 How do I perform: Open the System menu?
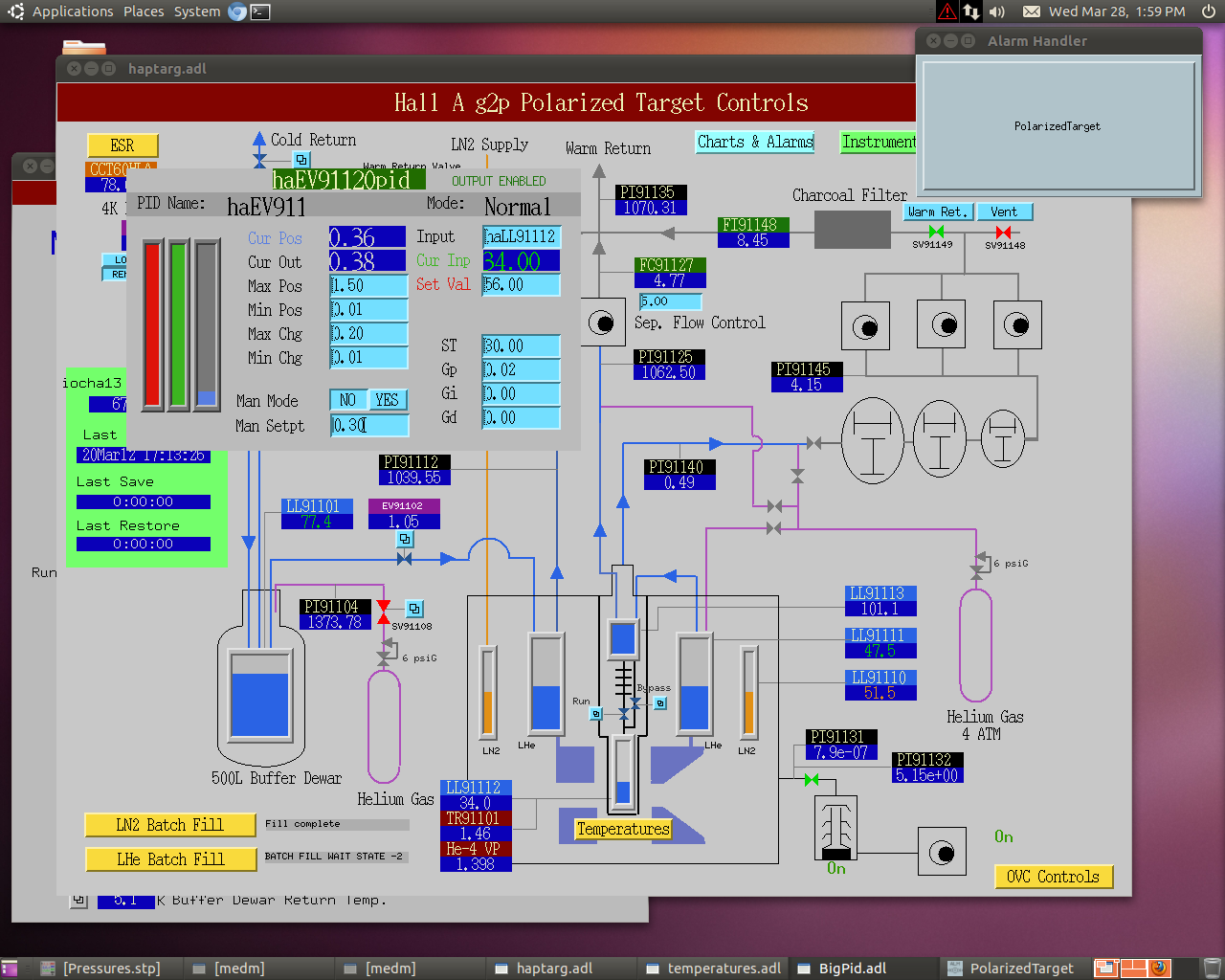[197, 11]
